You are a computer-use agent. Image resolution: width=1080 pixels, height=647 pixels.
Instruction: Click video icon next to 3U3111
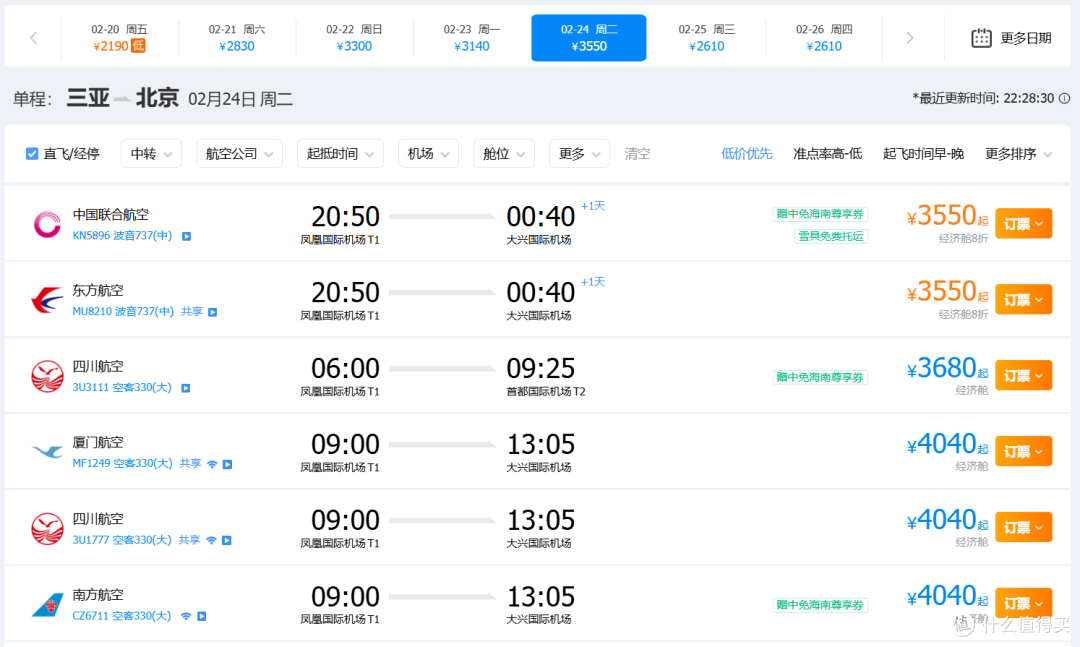tap(185, 388)
